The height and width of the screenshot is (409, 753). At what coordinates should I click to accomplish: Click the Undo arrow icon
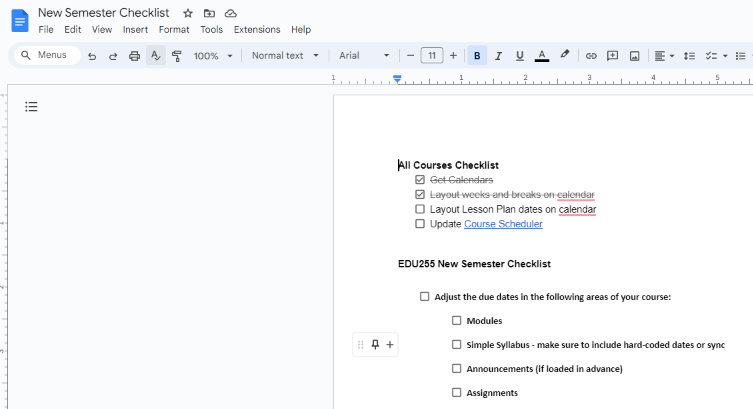click(x=92, y=56)
